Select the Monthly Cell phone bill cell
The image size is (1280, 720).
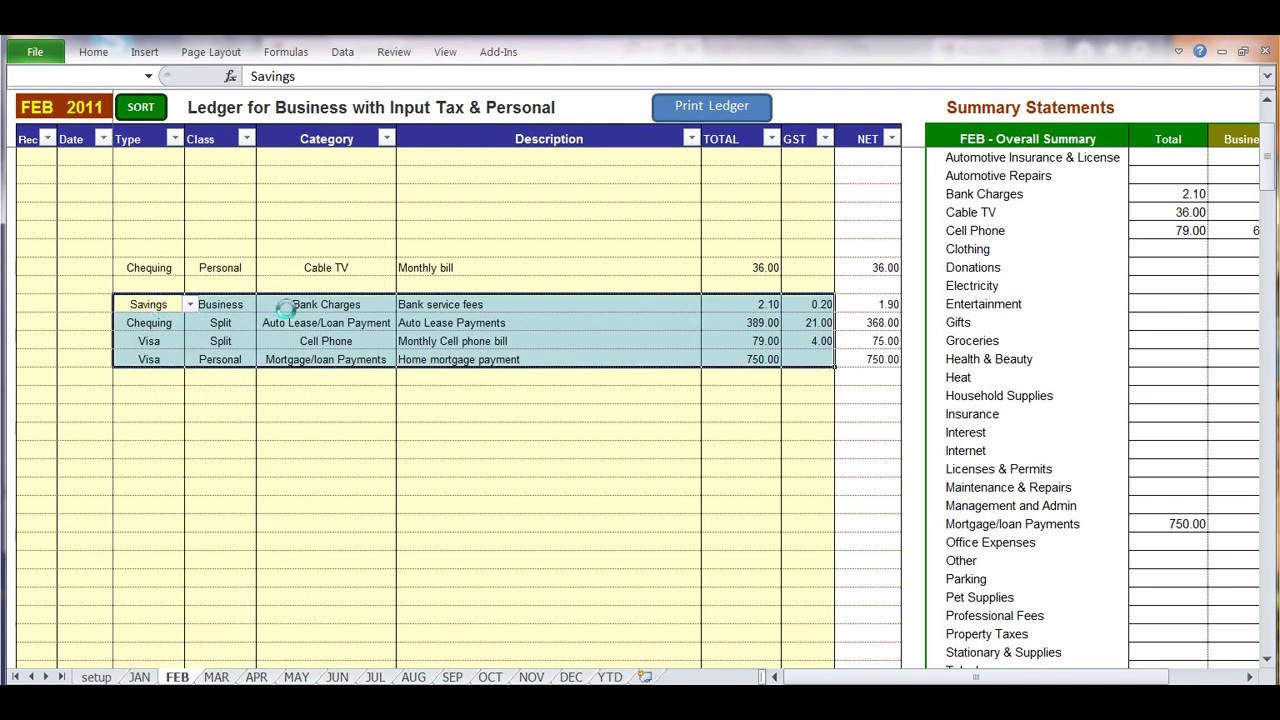point(548,341)
